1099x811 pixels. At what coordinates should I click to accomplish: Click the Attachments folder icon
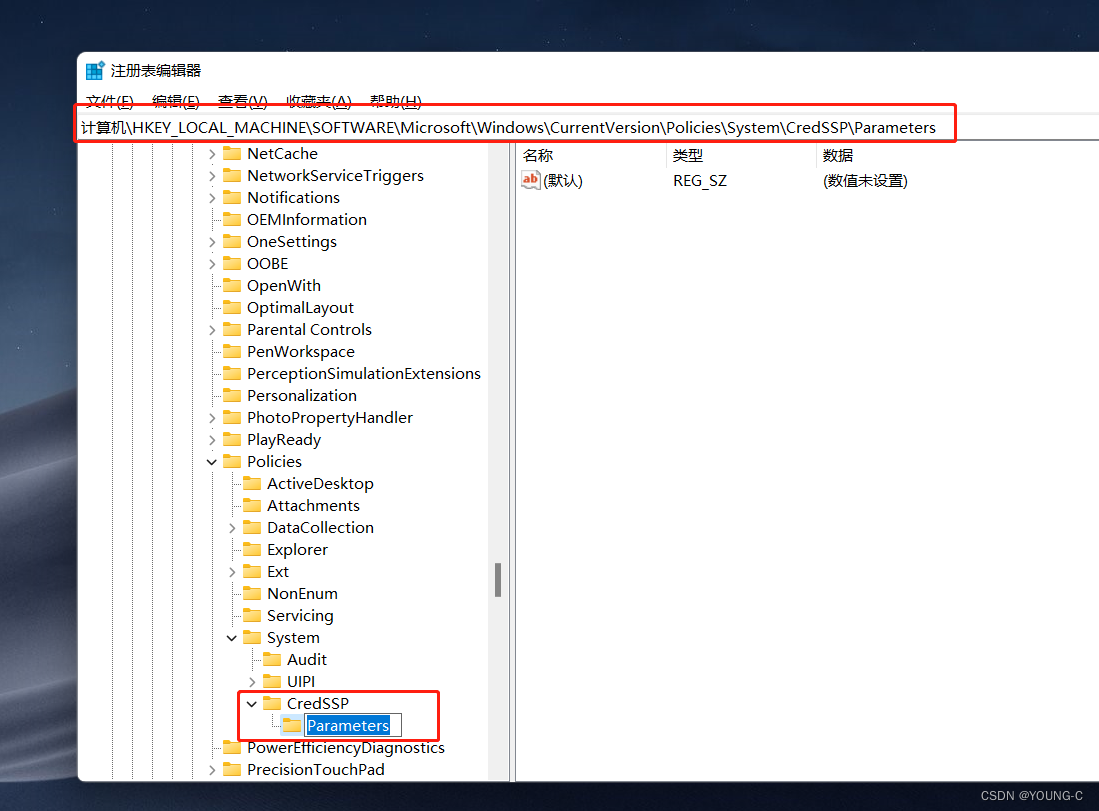(x=252, y=505)
